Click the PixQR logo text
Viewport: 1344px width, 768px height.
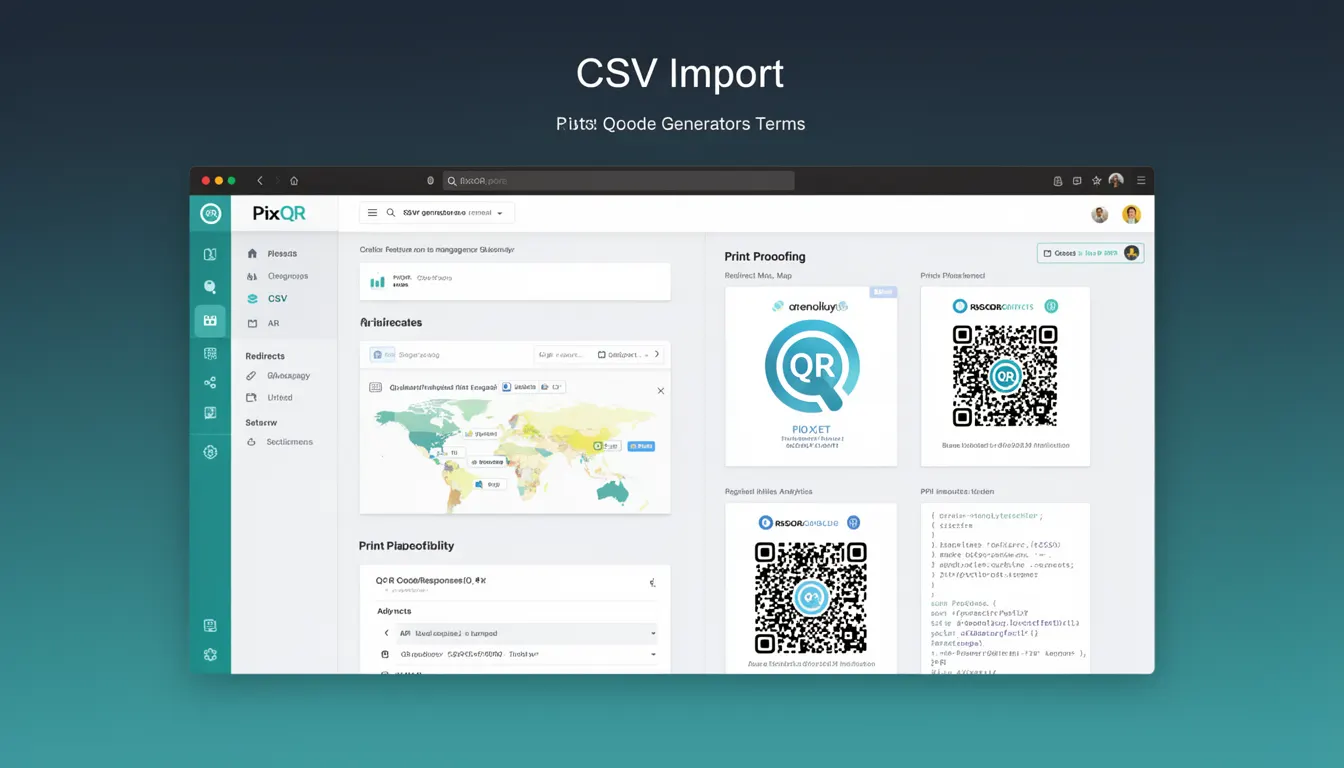[x=279, y=214]
